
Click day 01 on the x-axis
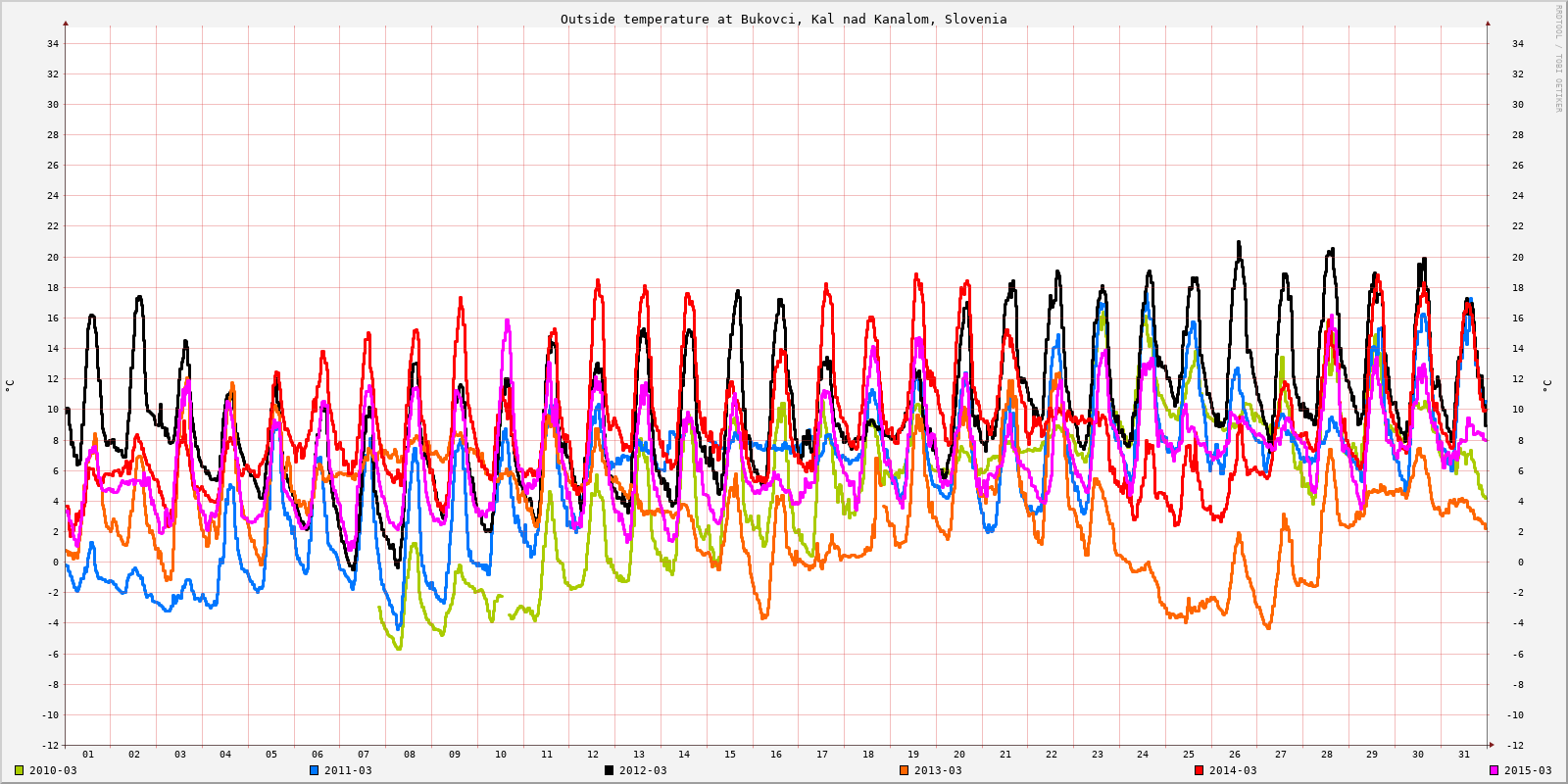88,755
